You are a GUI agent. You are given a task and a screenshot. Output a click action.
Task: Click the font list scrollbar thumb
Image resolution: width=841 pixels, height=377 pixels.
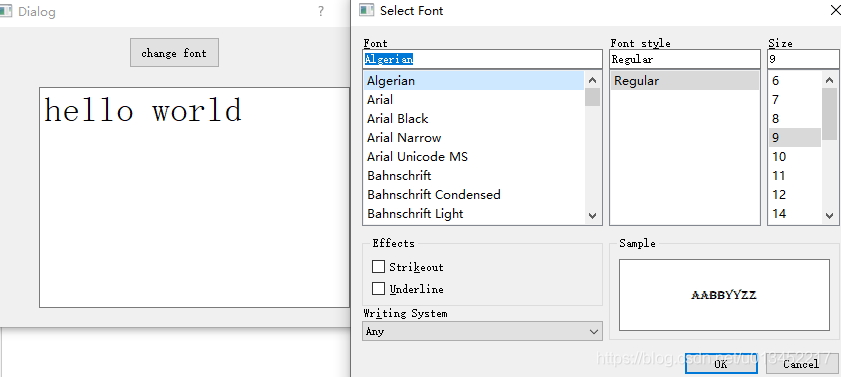[593, 98]
